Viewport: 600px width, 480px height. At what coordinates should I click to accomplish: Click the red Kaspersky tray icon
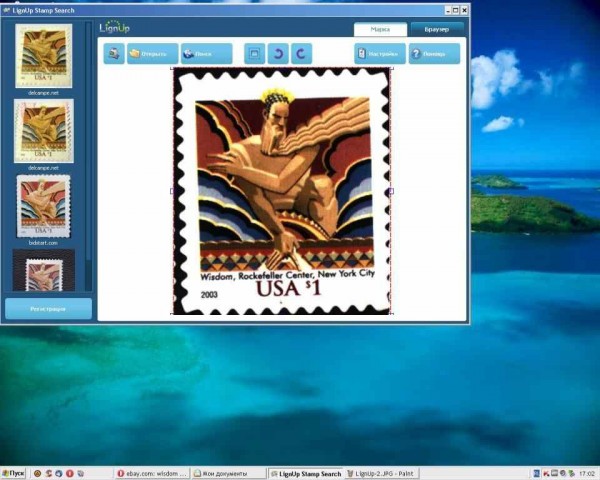(x=546, y=473)
